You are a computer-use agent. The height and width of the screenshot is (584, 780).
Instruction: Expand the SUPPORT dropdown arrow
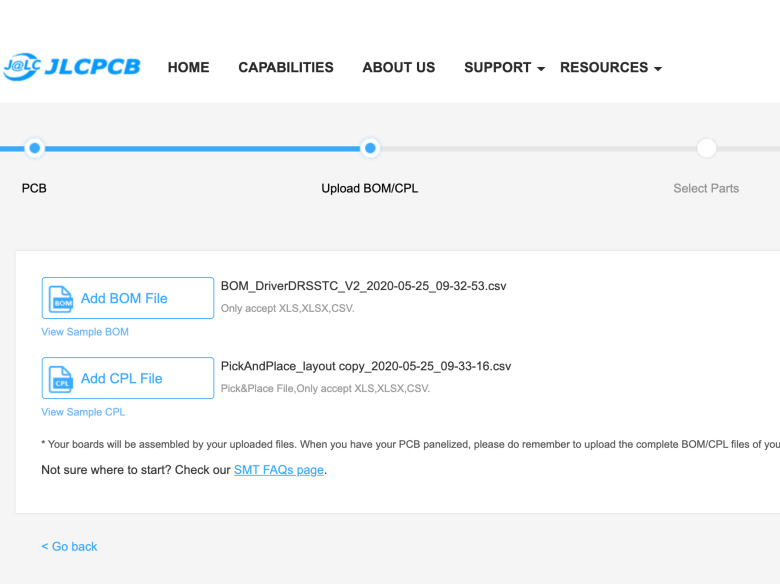point(541,69)
